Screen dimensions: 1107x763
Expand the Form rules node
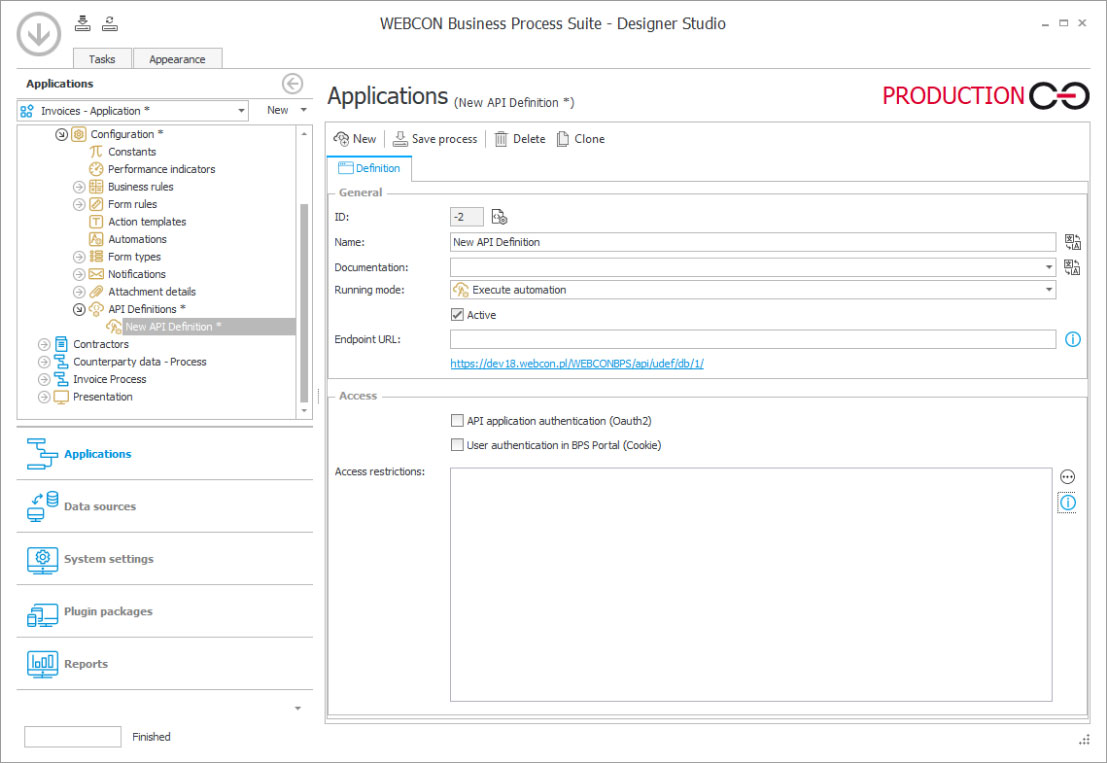79,204
